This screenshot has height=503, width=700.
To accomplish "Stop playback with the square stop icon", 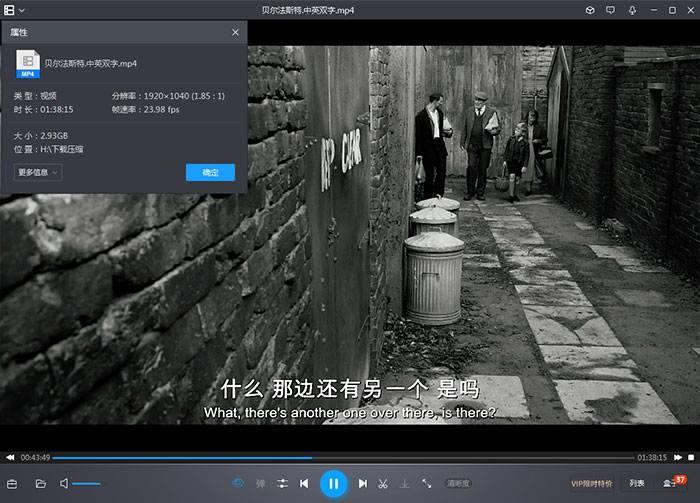I will pos(691,457).
